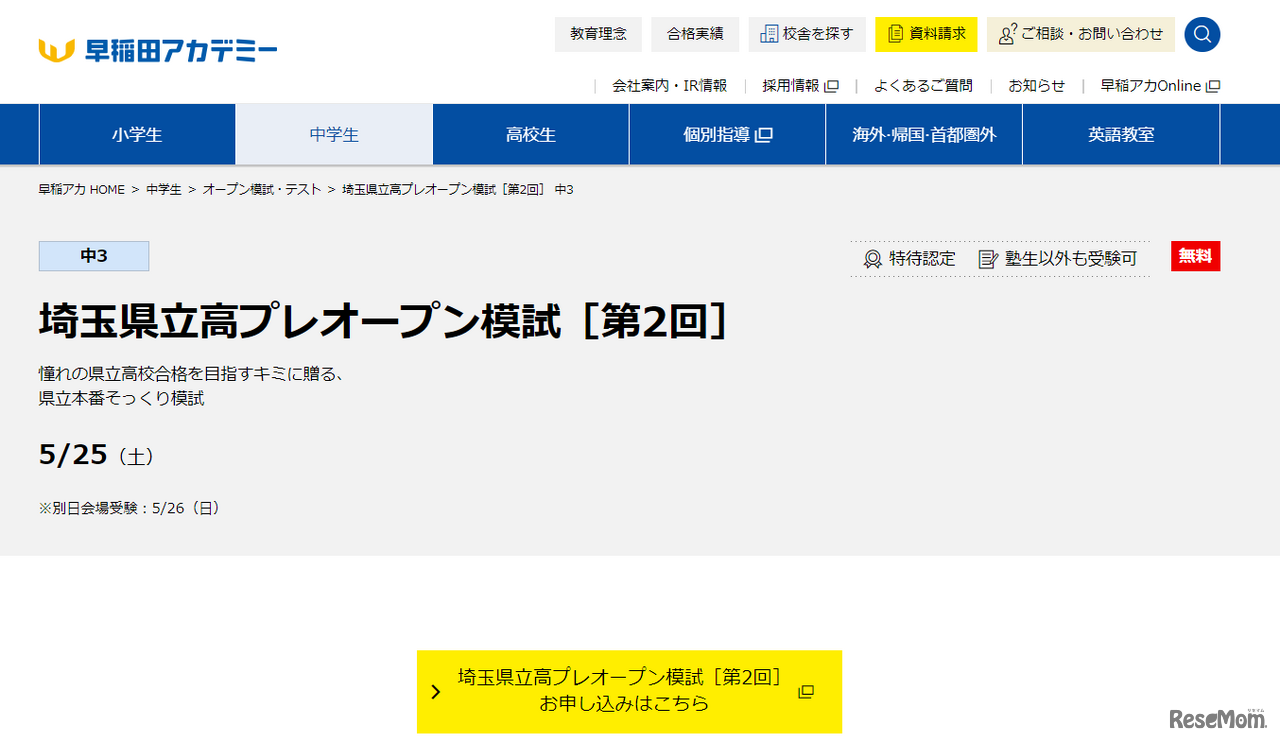Image resolution: width=1280 pixels, height=742 pixels.
Task: Open お知らせ link
Action: click(1037, 86)
